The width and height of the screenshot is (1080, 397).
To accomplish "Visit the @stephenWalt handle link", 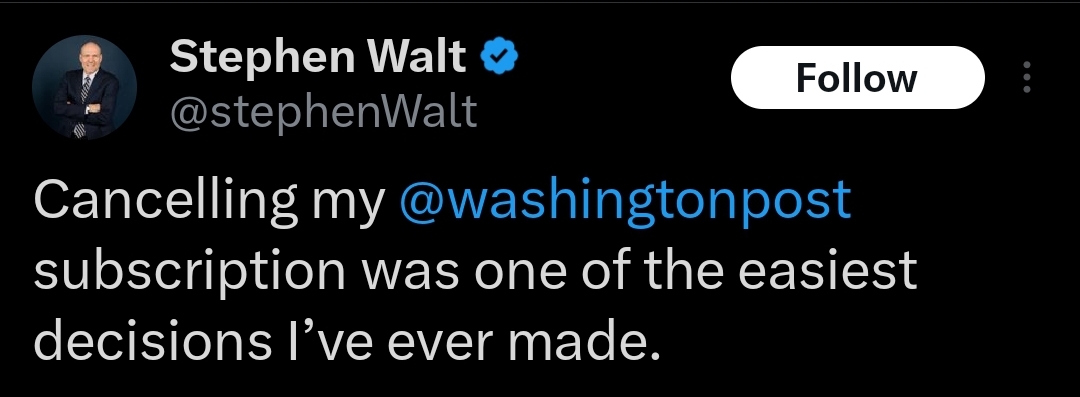I will [323, 112].
